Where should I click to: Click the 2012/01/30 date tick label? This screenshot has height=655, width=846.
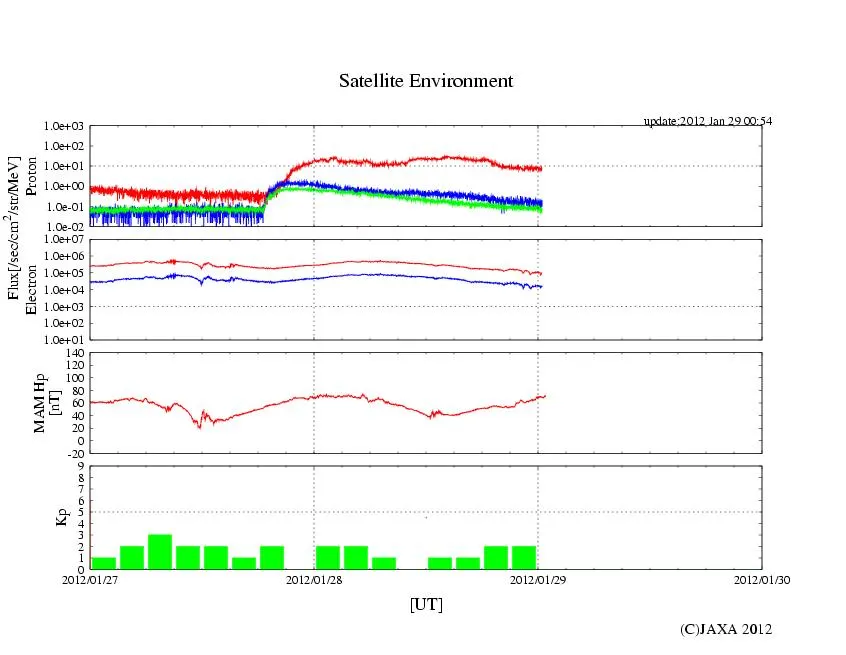(x=761, y=578)
